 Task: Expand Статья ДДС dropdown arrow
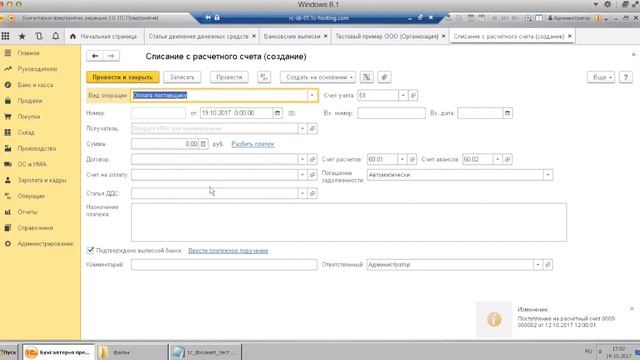[x=302, y=193]
